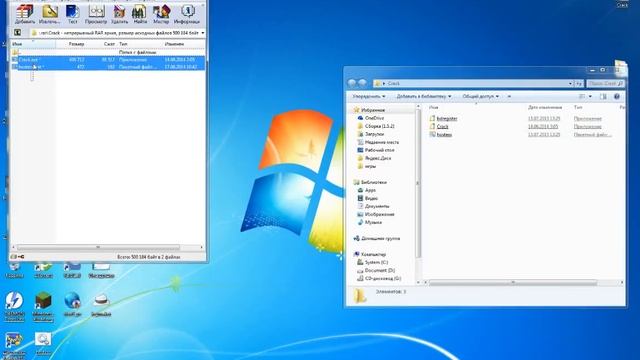Open the Изображения library
The width and height of the screenshot is (640, 360).
pyautogui.click(x=376, y=214)
